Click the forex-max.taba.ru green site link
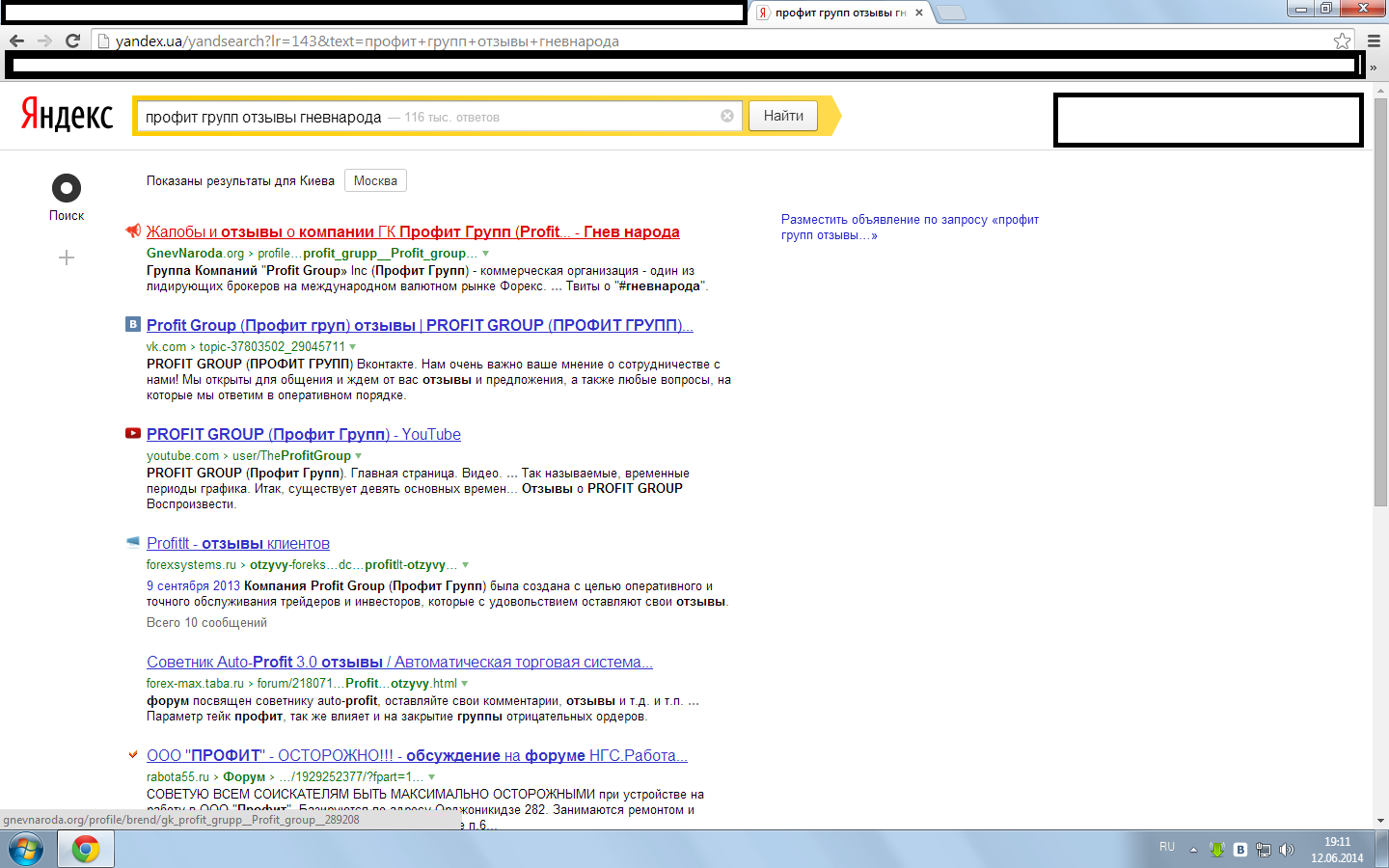Screen dimensions: 1389x868 pyautogui.click(x=195, y=684)
